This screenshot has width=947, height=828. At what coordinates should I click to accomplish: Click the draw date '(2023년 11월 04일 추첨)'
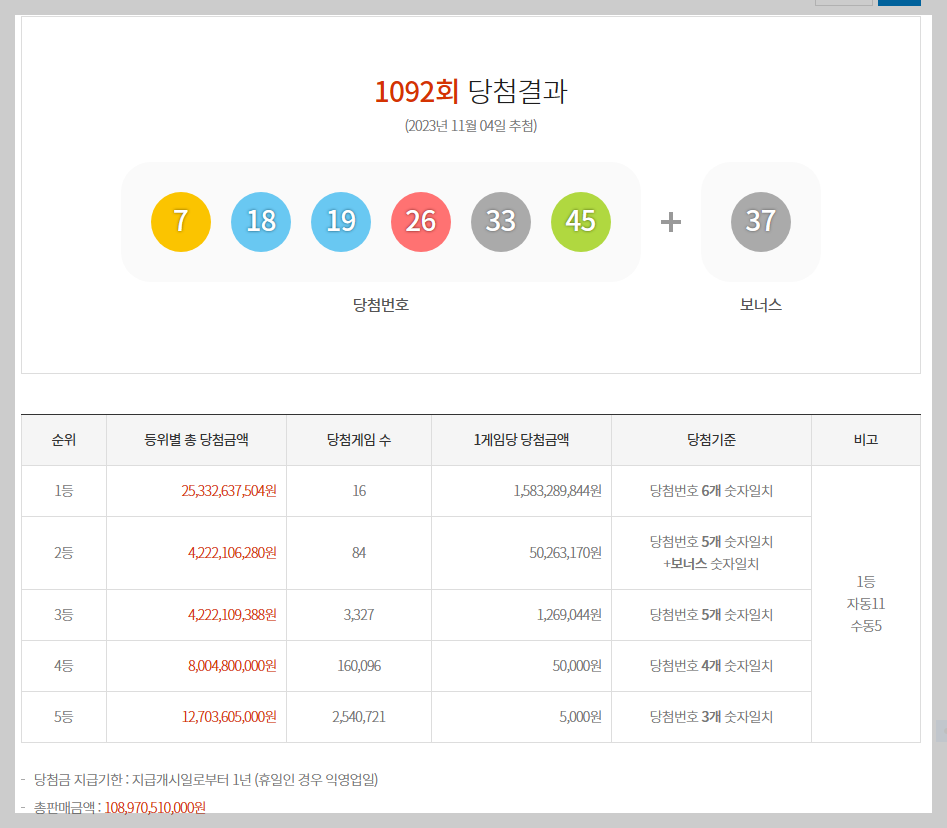[x=471, y=126]
